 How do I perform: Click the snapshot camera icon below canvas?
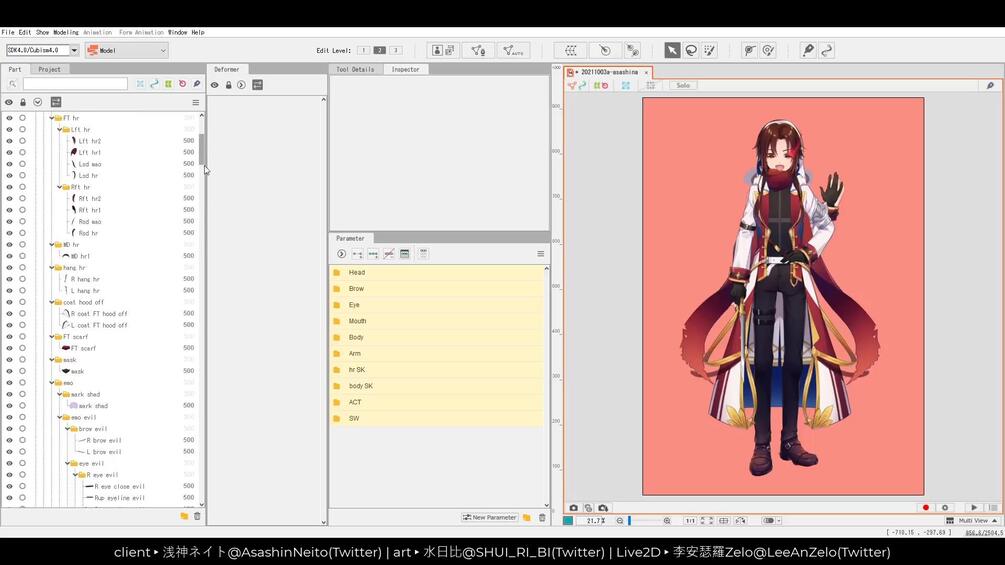pyautogui.click(x=574, y=507)
